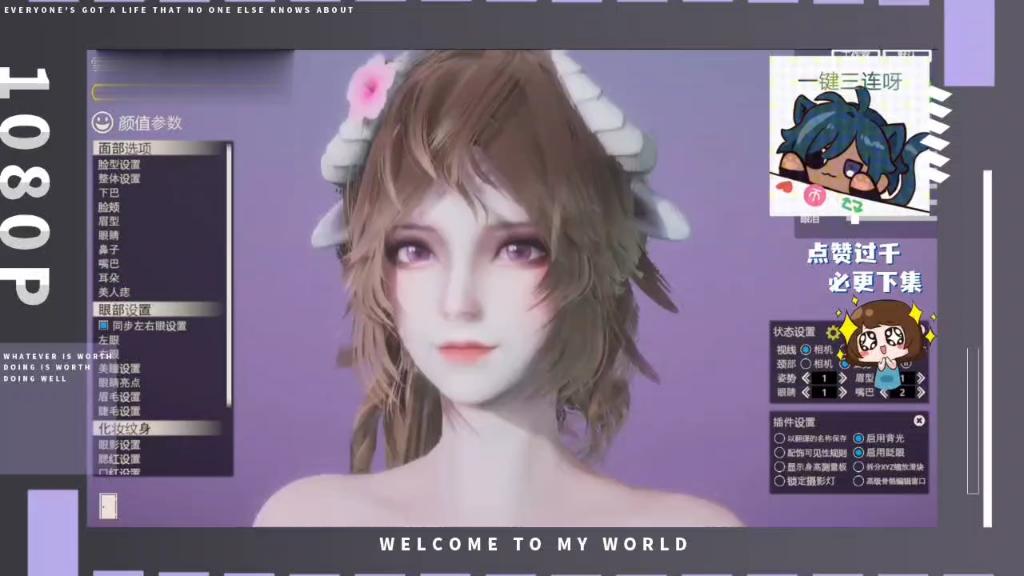Select 嘴巴 in the face list
The height and width of the screenshot is (576, 1024).
click(108, 264)
